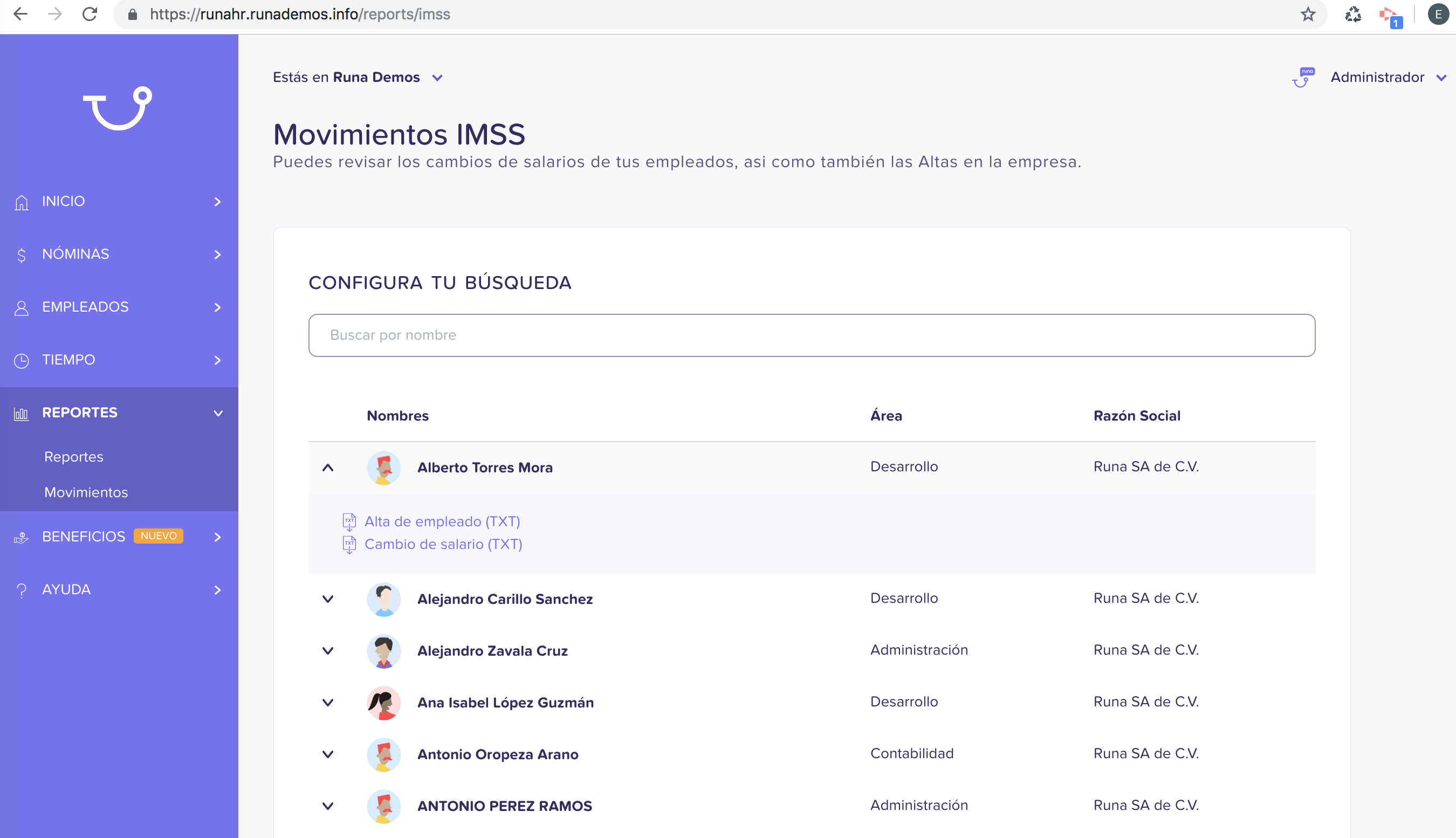Click TXT file icon for Cambio de salario
The width and height of the screenshot is (1456, 838).
349,545
